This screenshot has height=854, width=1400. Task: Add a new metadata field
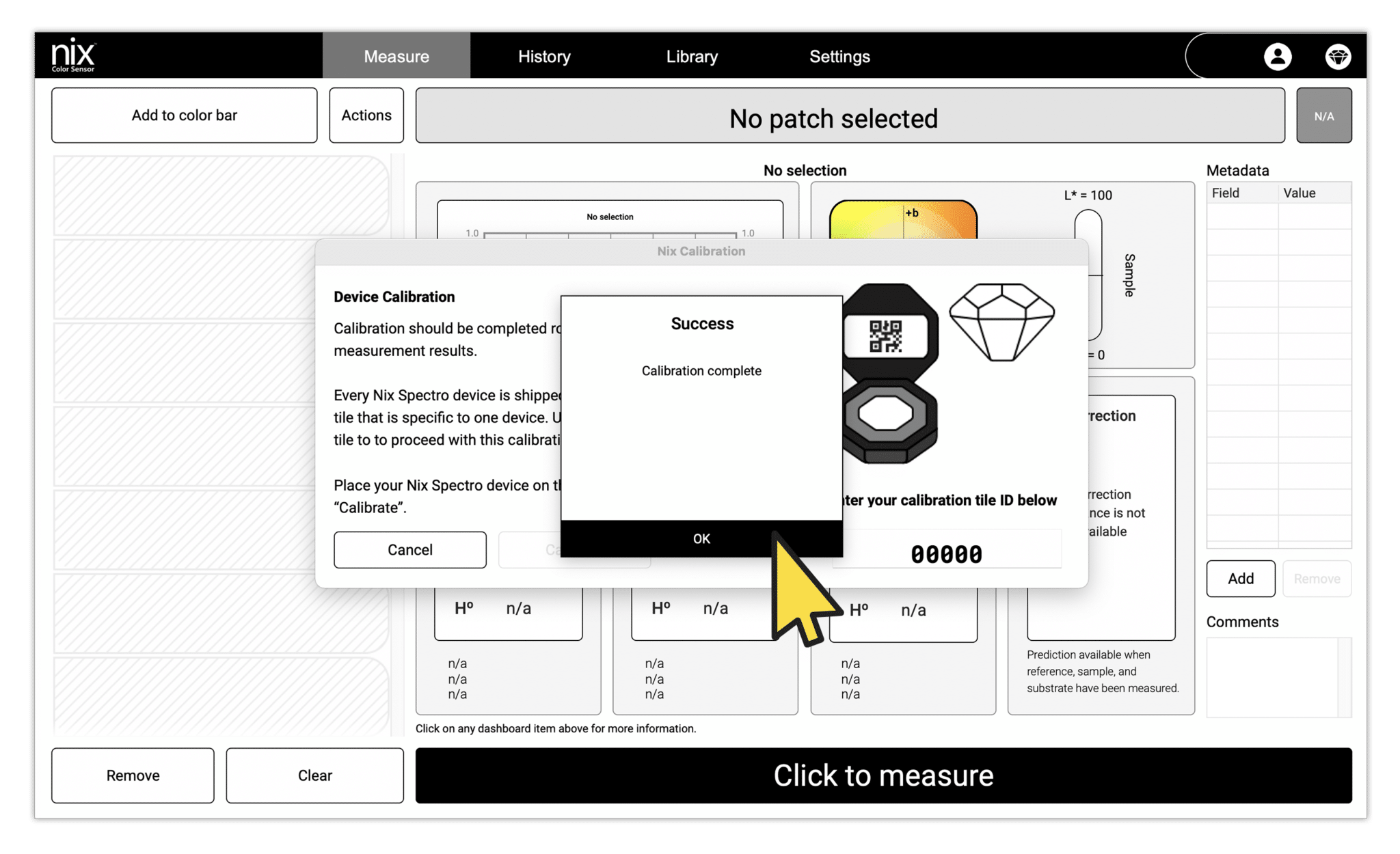click(1241, 579)
